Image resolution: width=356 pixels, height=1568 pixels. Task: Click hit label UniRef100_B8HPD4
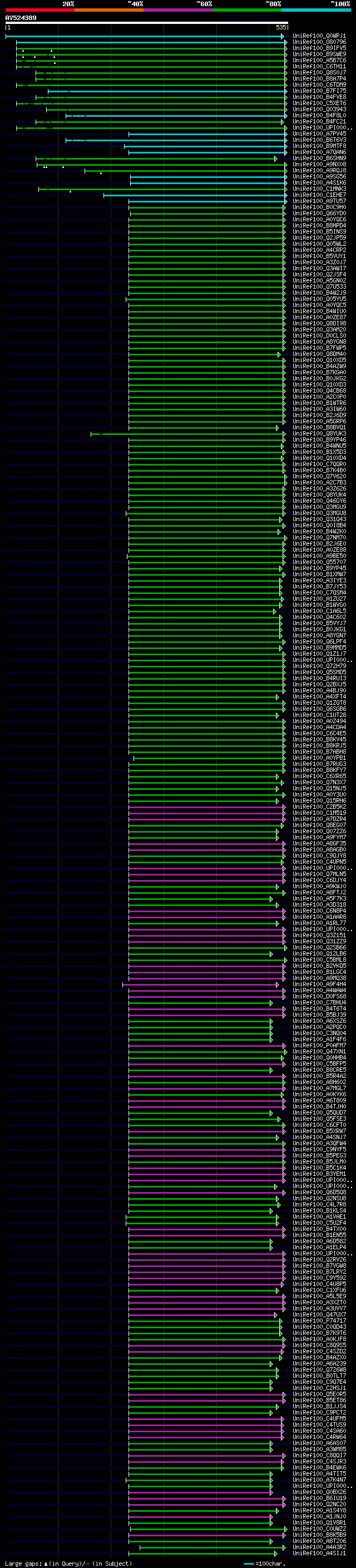pos(319,226)
